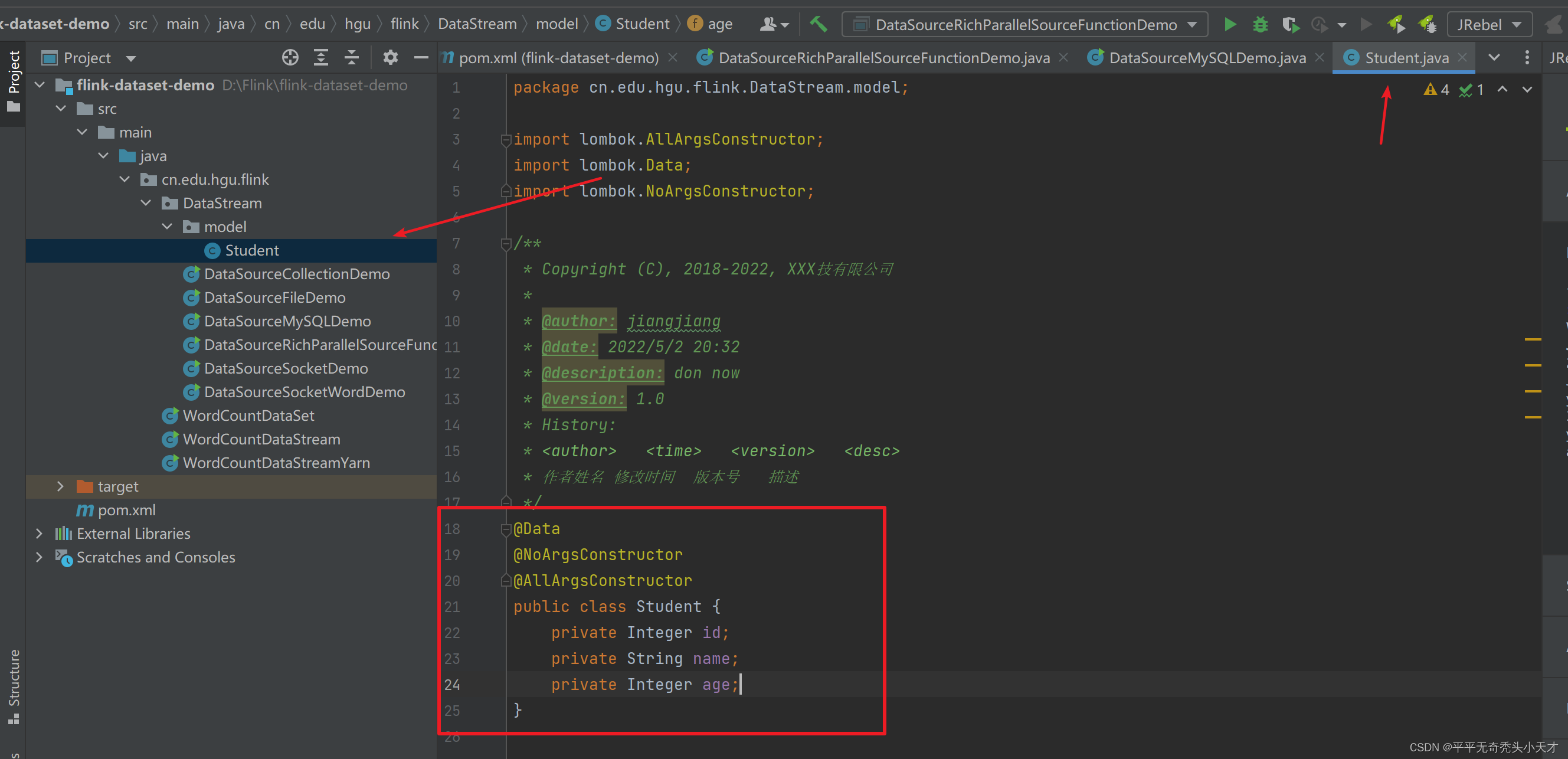
Task: Expand External Libraries node
Action: pos(39,534)
